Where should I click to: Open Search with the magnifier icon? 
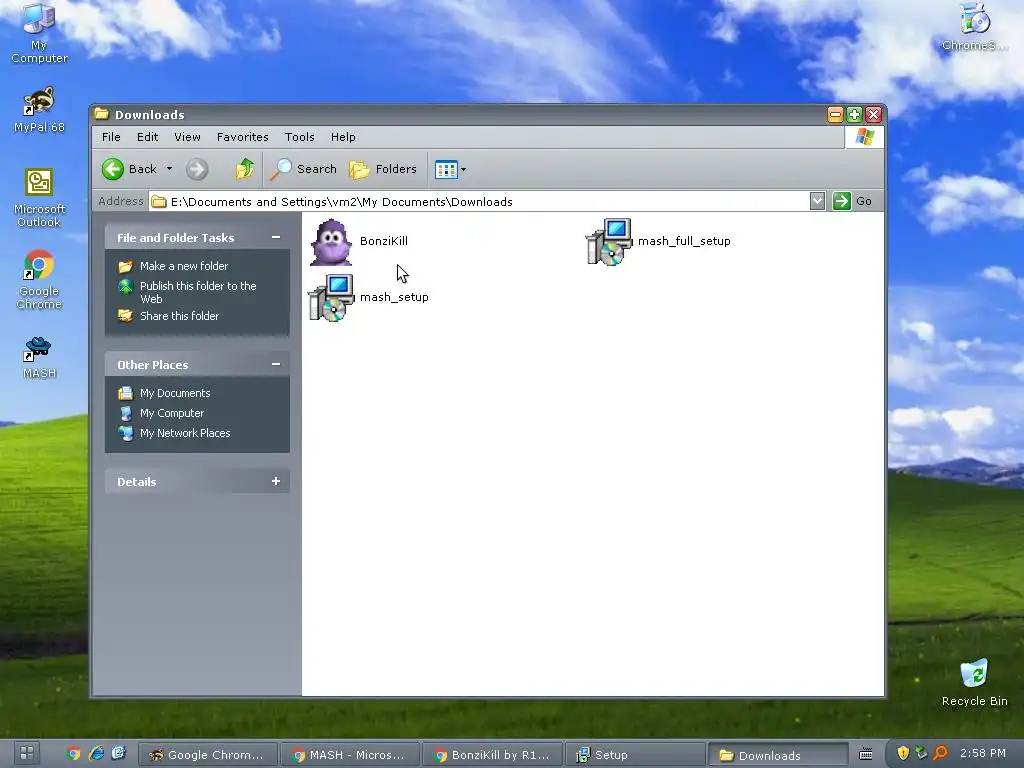(x=304, y=169)
